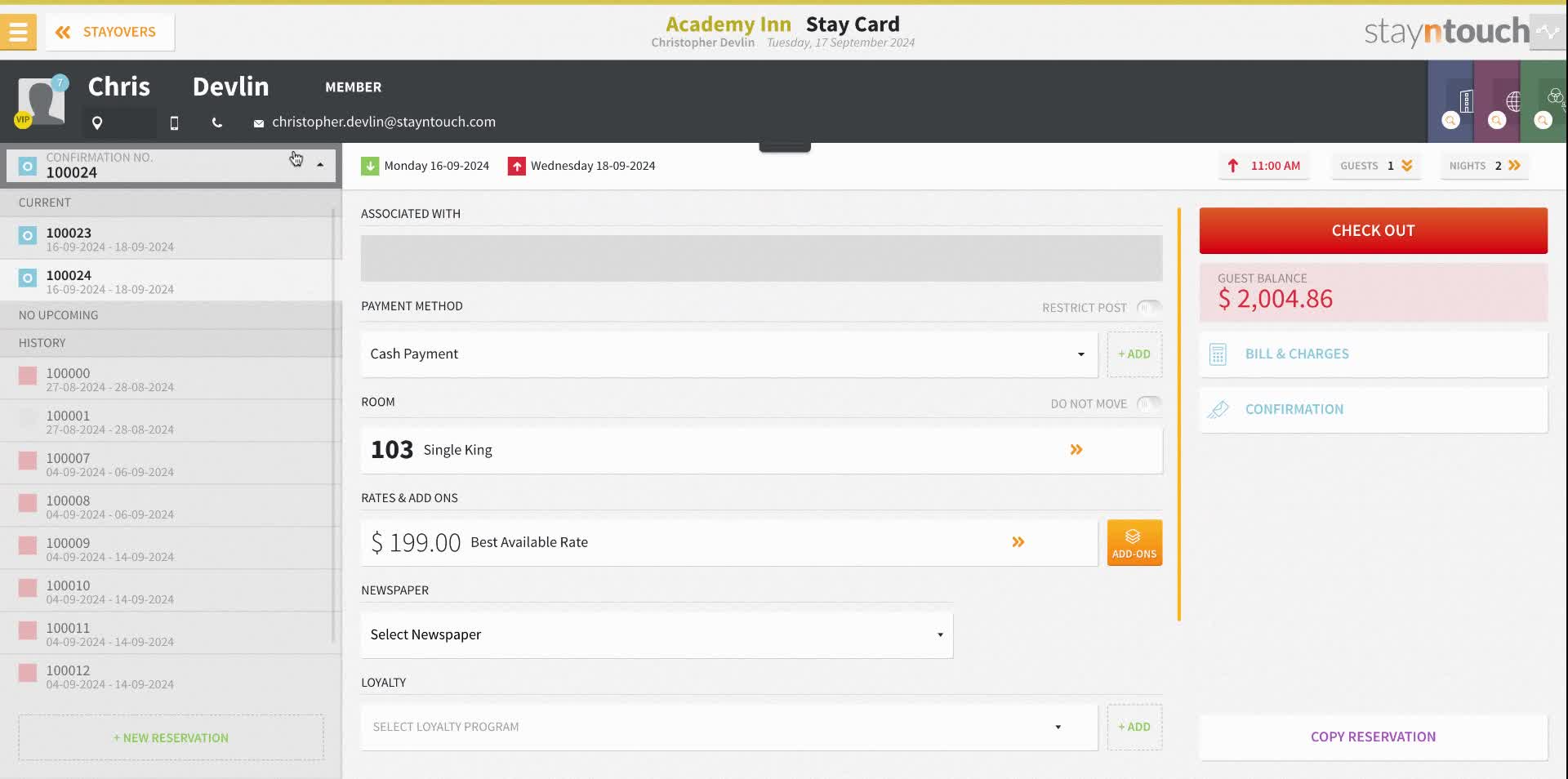1568x779 pixels.
Task: Click the yellow VIP badge
Action: [23, 119]
